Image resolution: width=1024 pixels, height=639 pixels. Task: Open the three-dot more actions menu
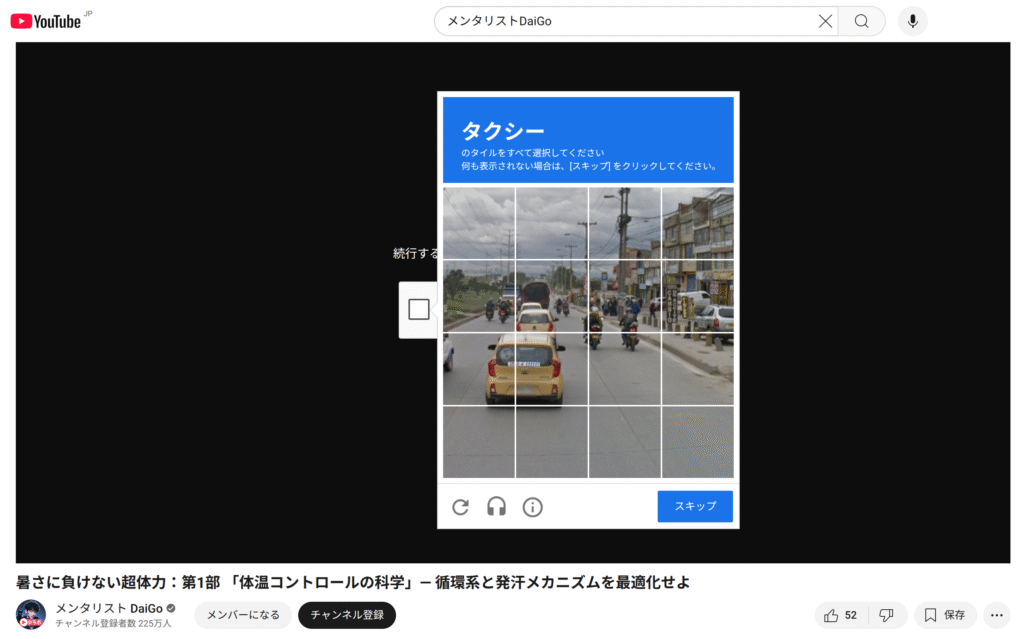pyautogui.click(x=996, y=615)
